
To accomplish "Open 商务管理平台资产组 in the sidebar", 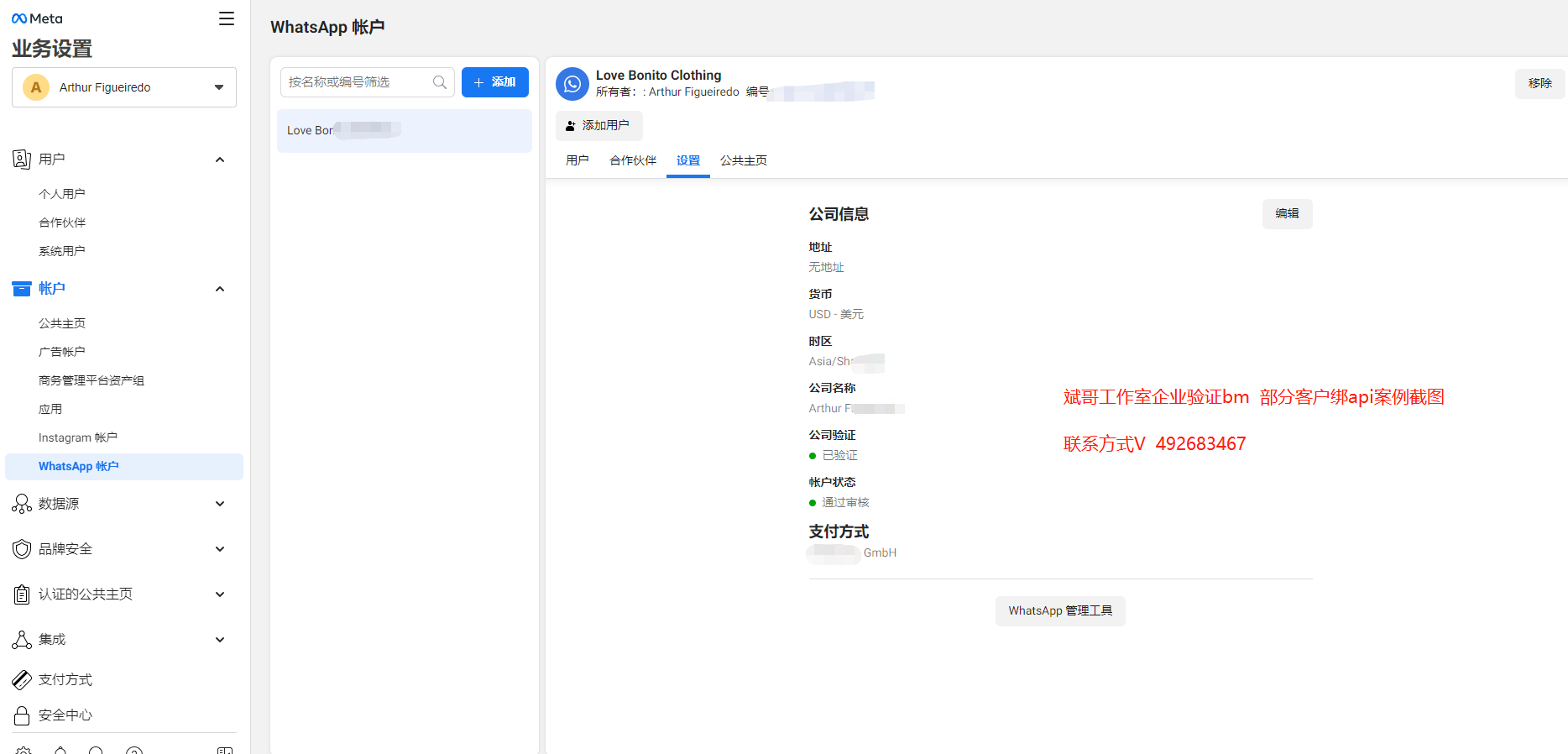I will pos(91,380).
